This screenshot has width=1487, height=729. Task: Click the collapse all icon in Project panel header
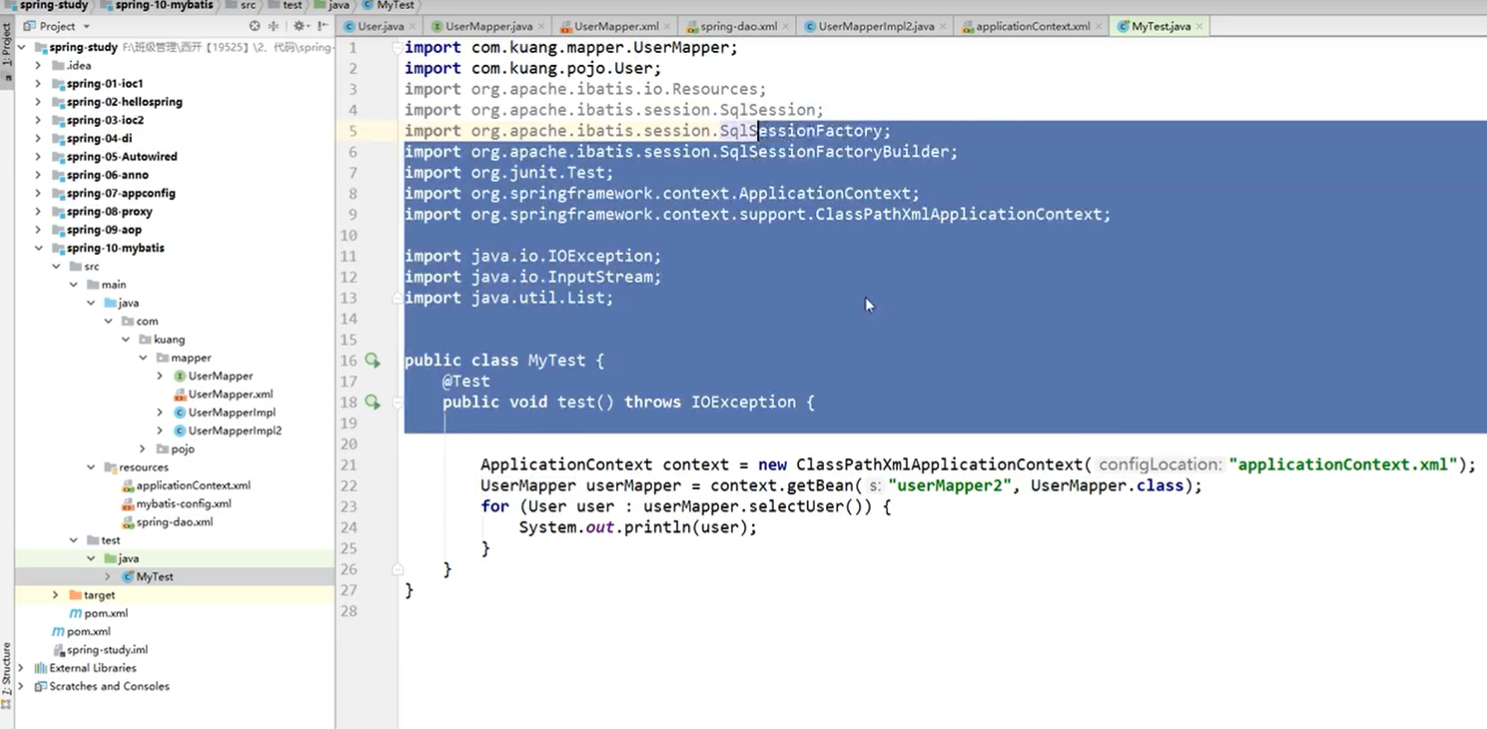[x=273, y=26]
